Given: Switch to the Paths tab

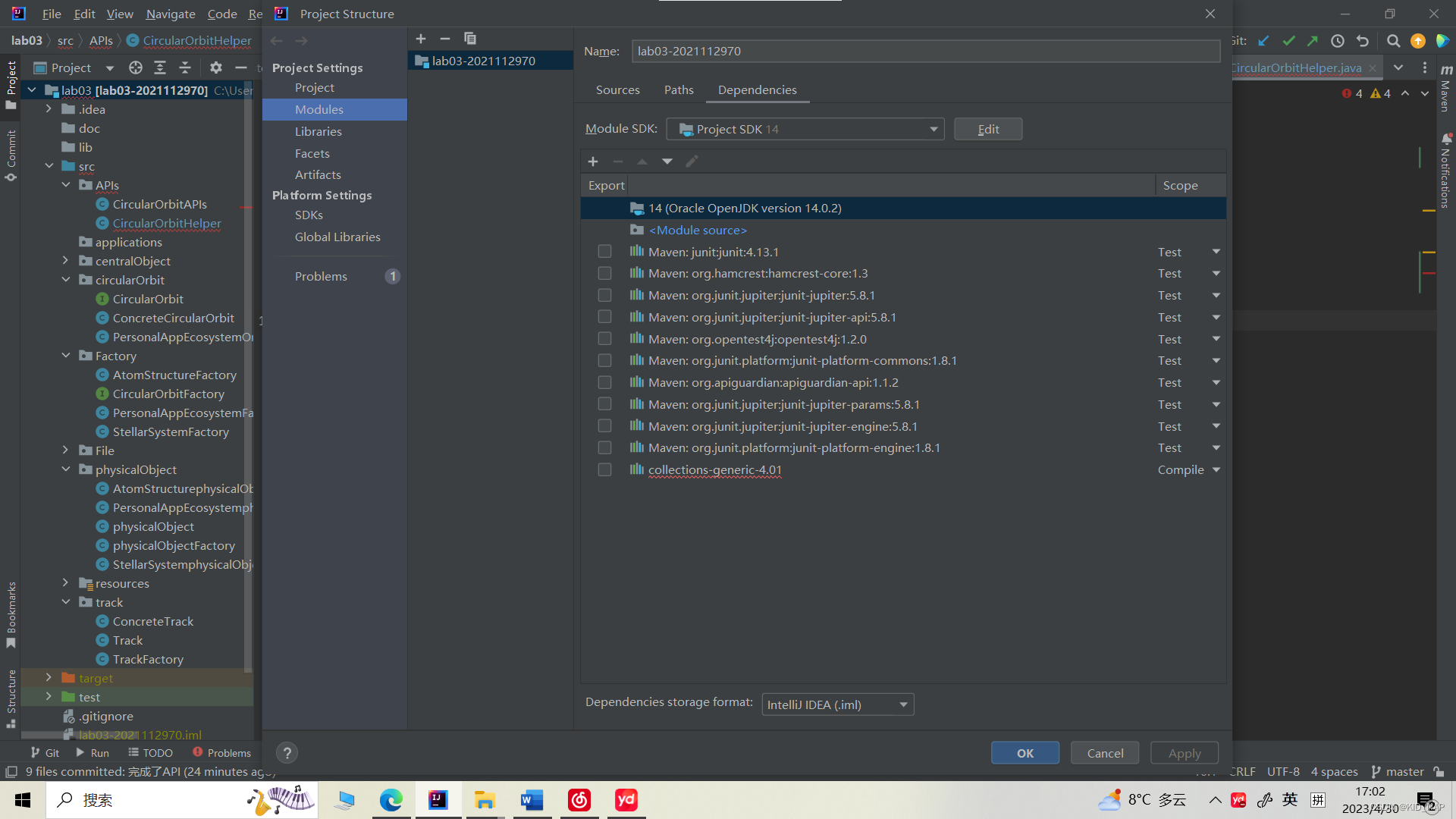Looking at the screenshot, I should tap(679, 89).
